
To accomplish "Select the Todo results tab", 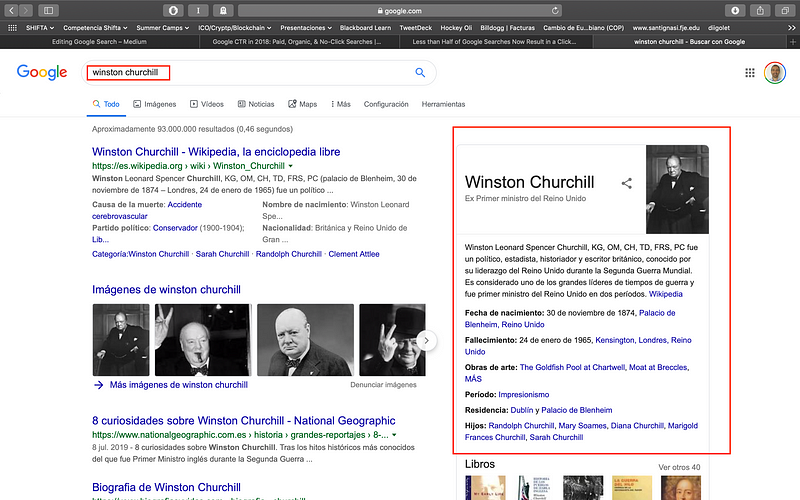I will (106, 104).
